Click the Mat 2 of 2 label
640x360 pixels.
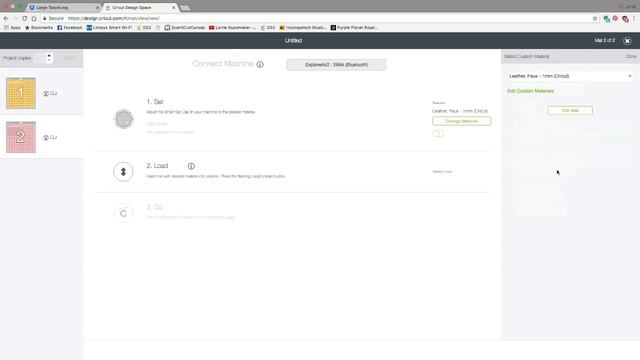[604, 40]
